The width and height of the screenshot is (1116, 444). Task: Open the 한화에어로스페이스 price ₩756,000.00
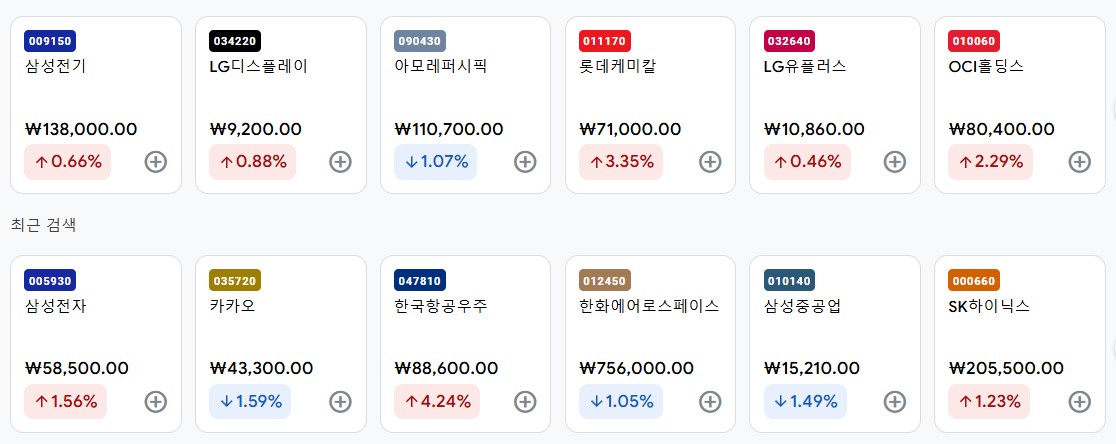tap(636, 369)
